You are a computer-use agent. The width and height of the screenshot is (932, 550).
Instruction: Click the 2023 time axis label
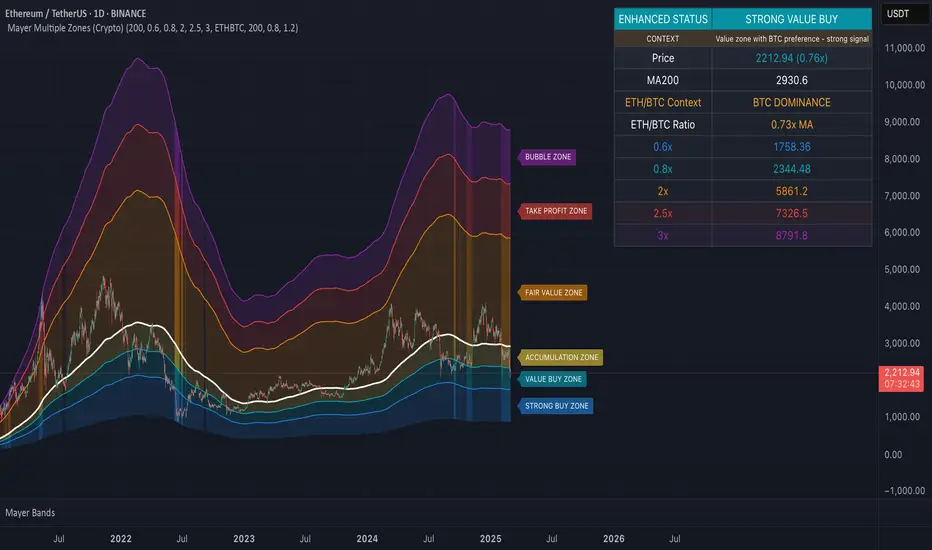click(244, 539)
